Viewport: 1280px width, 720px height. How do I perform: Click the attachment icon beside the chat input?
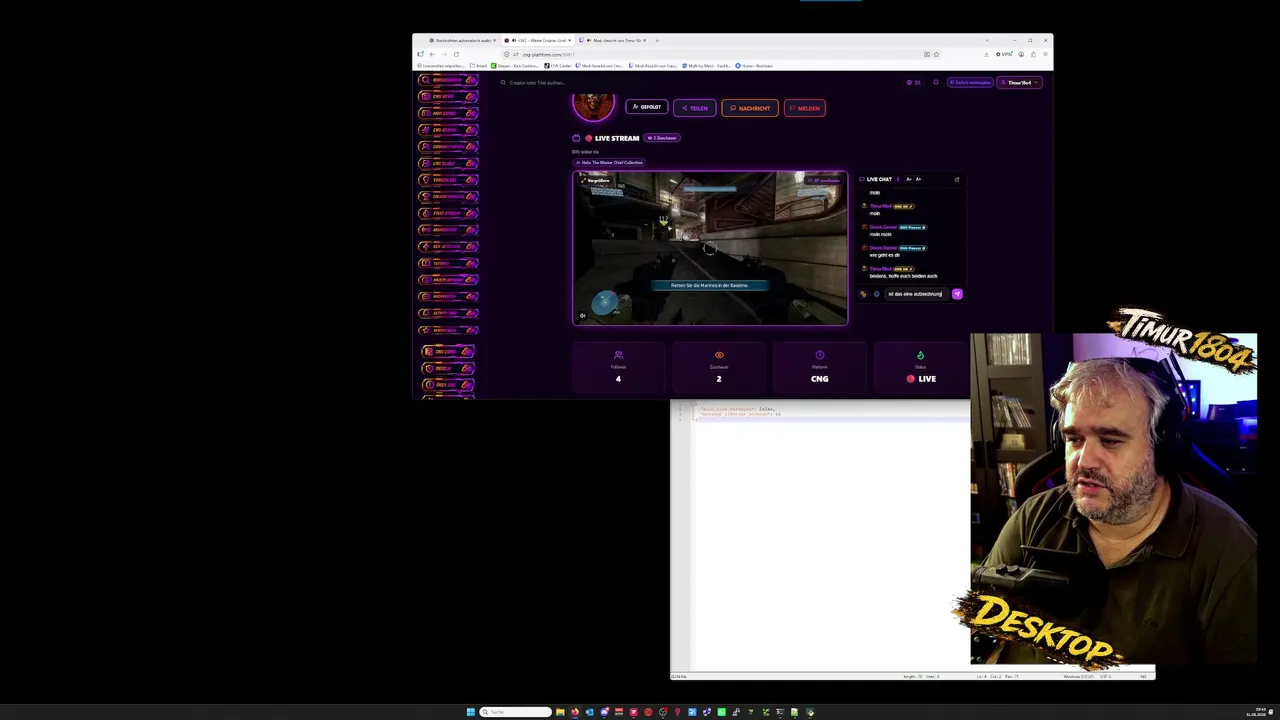[x=863, y=294]
